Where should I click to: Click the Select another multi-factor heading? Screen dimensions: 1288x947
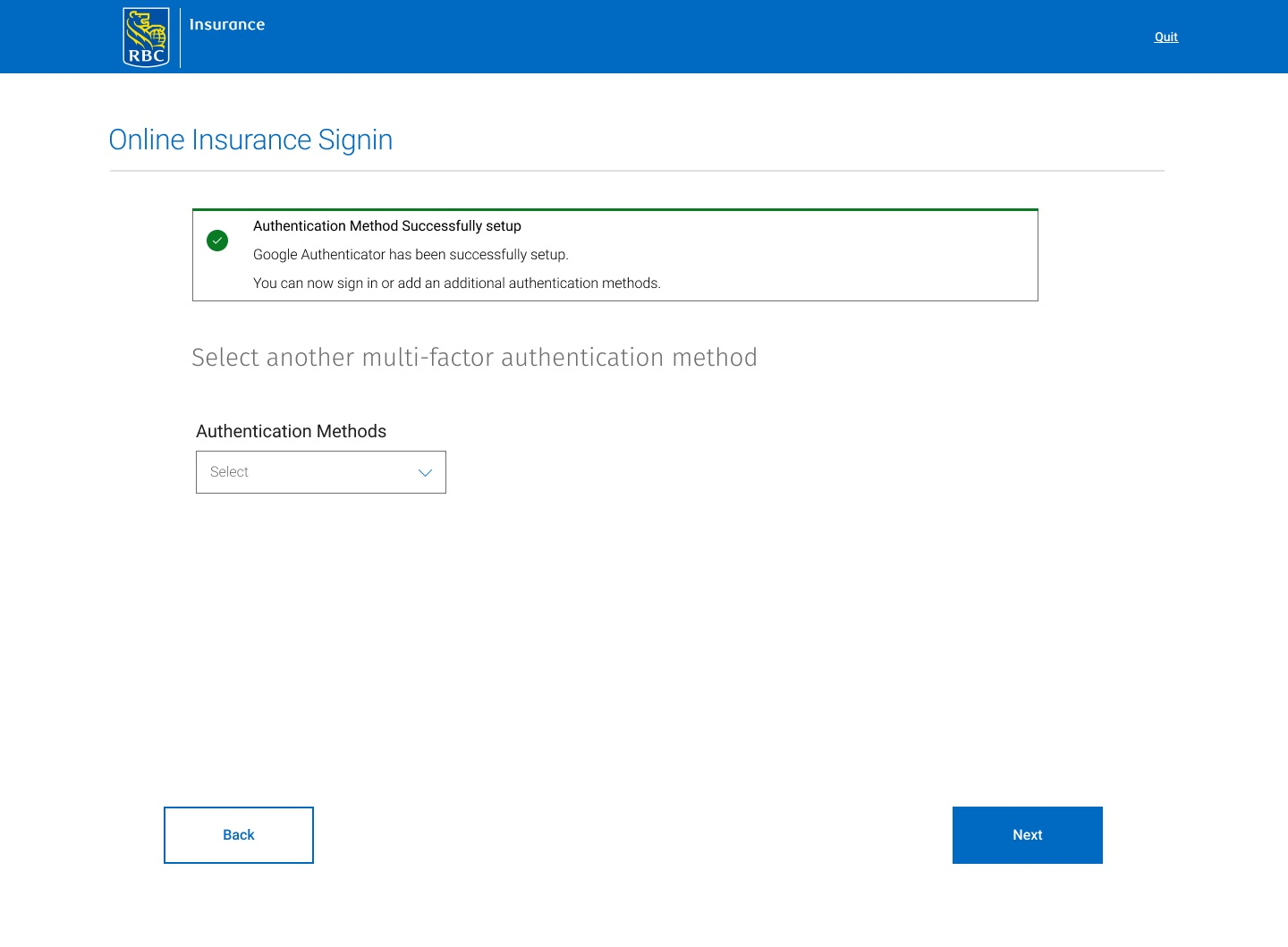(x=474, y=357)
